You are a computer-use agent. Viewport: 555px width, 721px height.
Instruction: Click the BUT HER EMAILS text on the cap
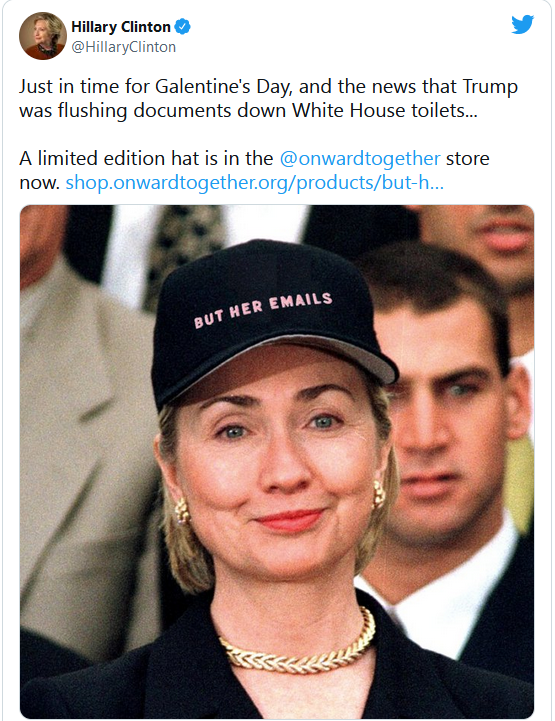[263, 310]
